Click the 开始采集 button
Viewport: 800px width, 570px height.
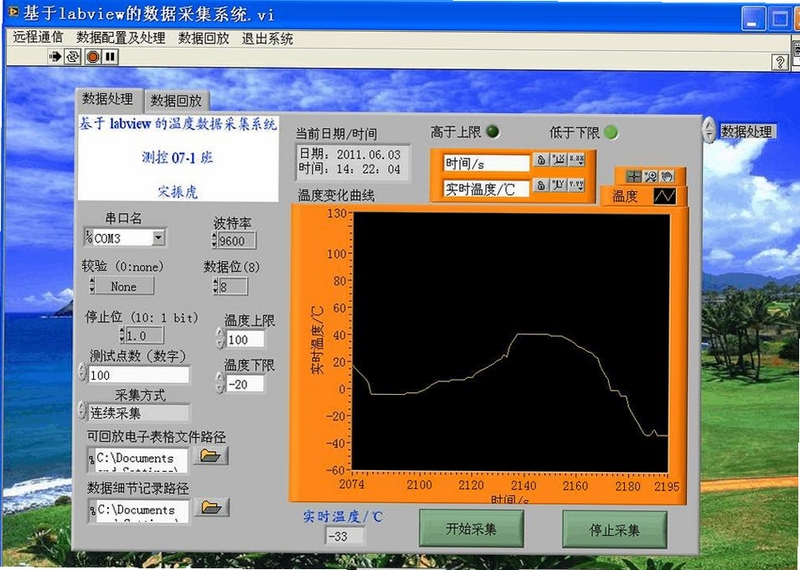(x=471, y=529)
